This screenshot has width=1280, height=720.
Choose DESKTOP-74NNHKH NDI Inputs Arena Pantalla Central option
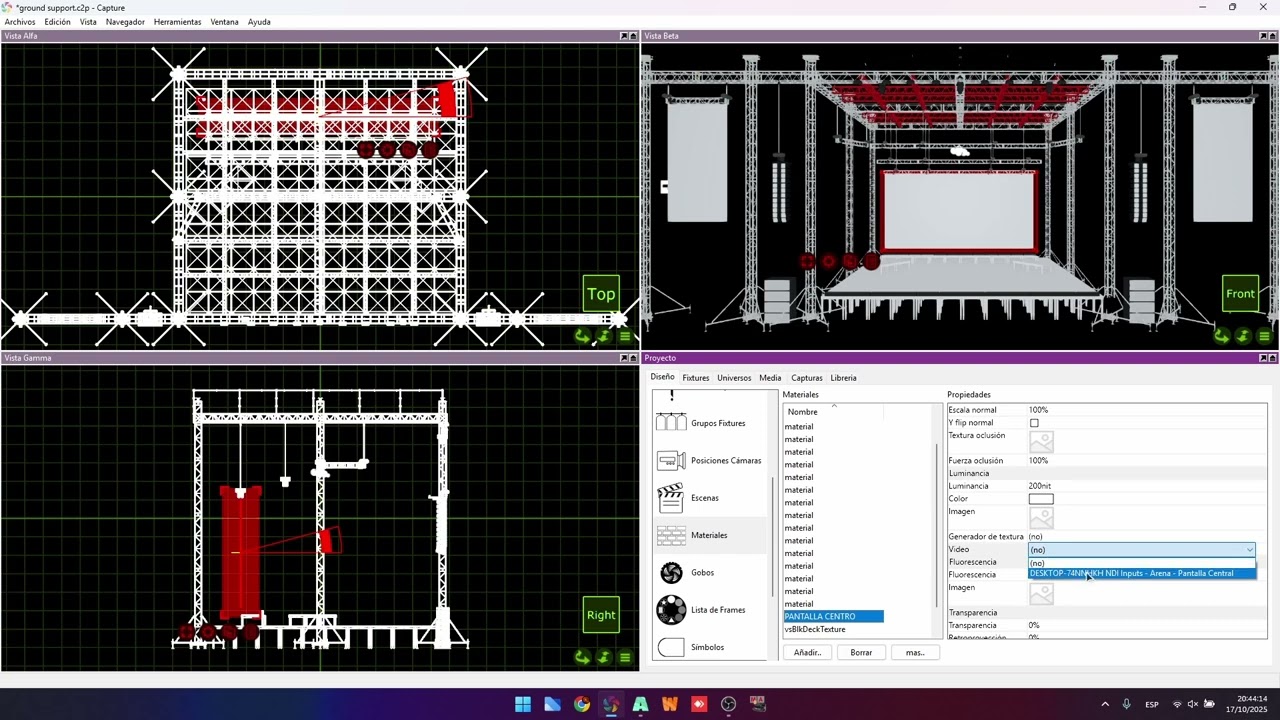point(1141,573)
